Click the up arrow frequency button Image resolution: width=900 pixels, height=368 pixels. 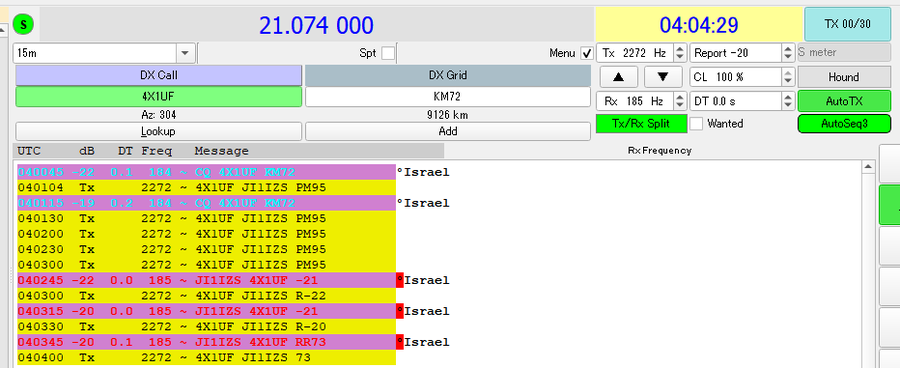[618, 76]
